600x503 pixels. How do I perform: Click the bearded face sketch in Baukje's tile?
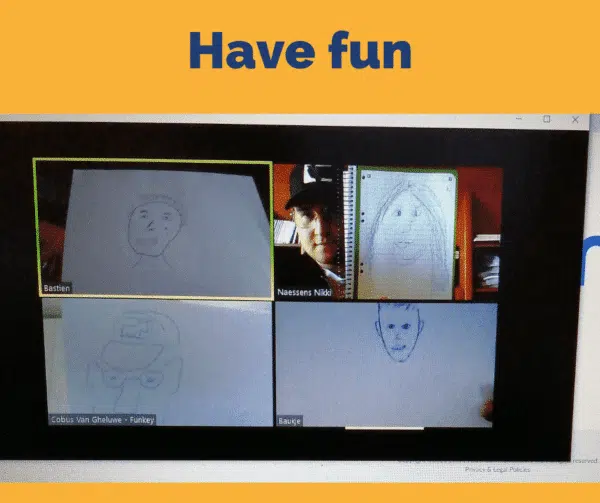click(395, 335)
